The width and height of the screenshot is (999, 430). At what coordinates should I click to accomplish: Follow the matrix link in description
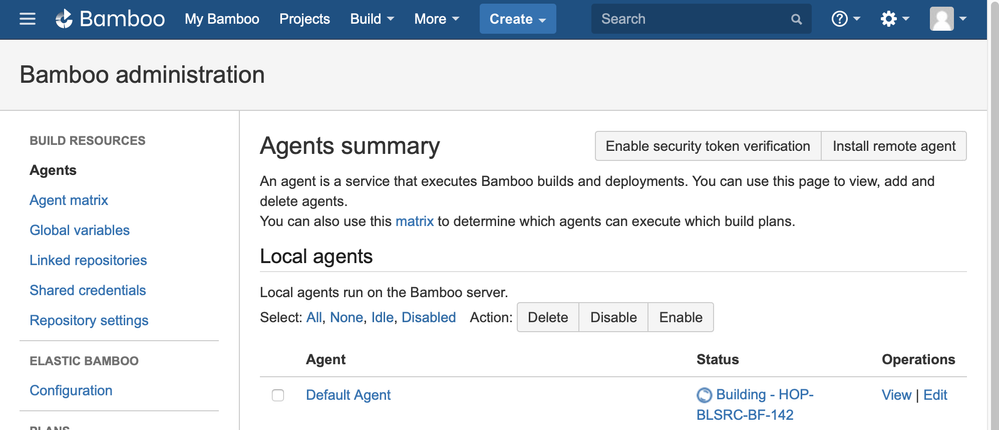point(415,222)
